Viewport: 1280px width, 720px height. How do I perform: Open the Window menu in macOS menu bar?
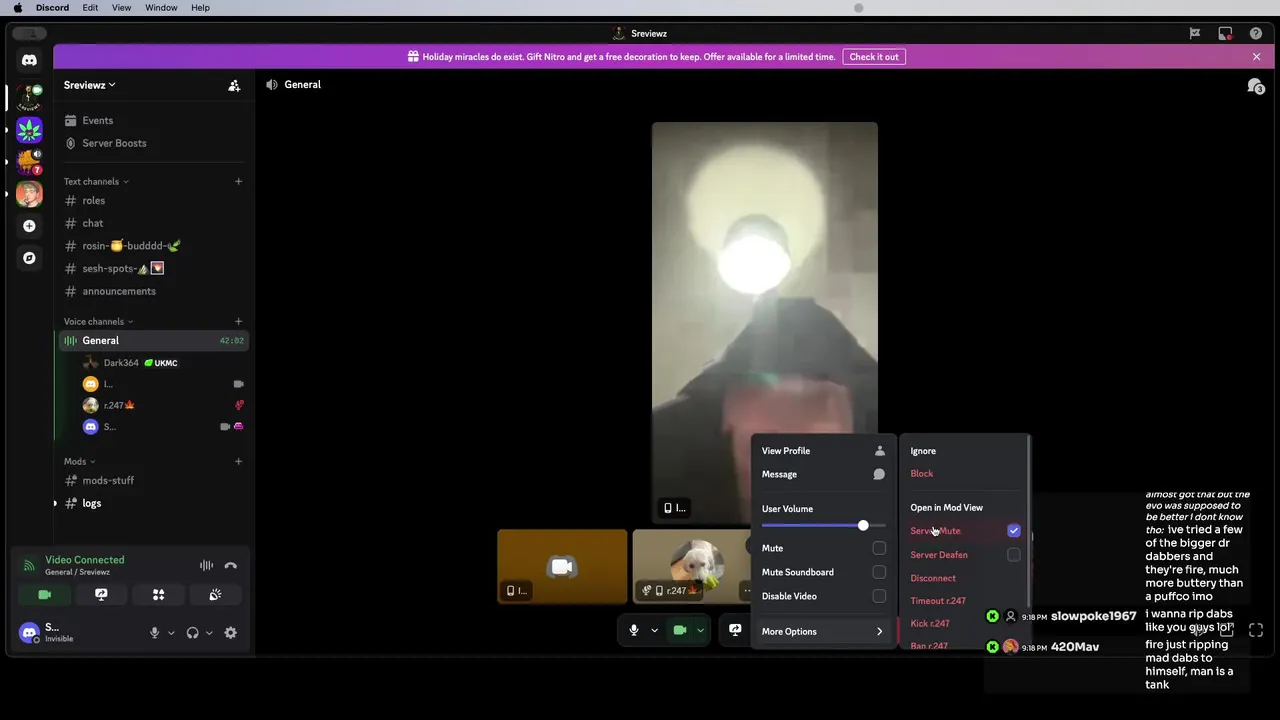(x=161, y=7)
